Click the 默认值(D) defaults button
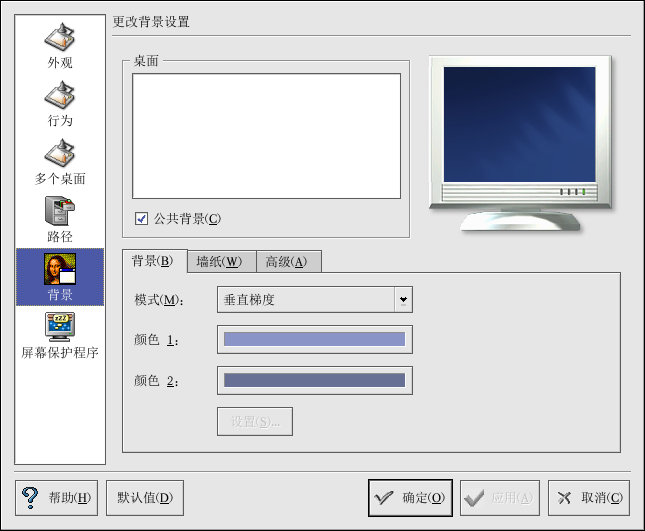This screenshot has height=531, width=645. coord(145,498)
